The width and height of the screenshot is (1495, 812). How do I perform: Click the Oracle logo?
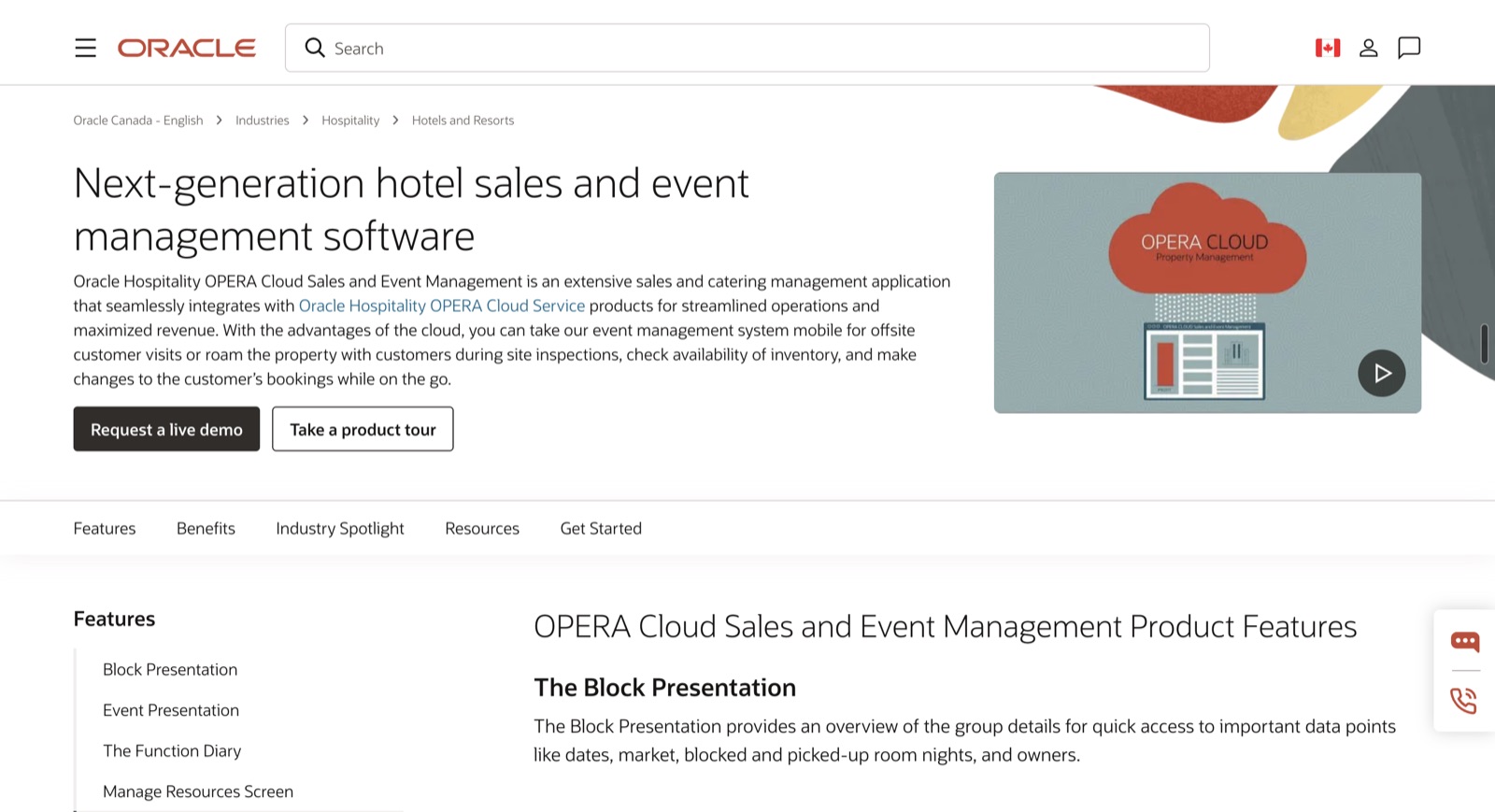(x=187, y=48)
